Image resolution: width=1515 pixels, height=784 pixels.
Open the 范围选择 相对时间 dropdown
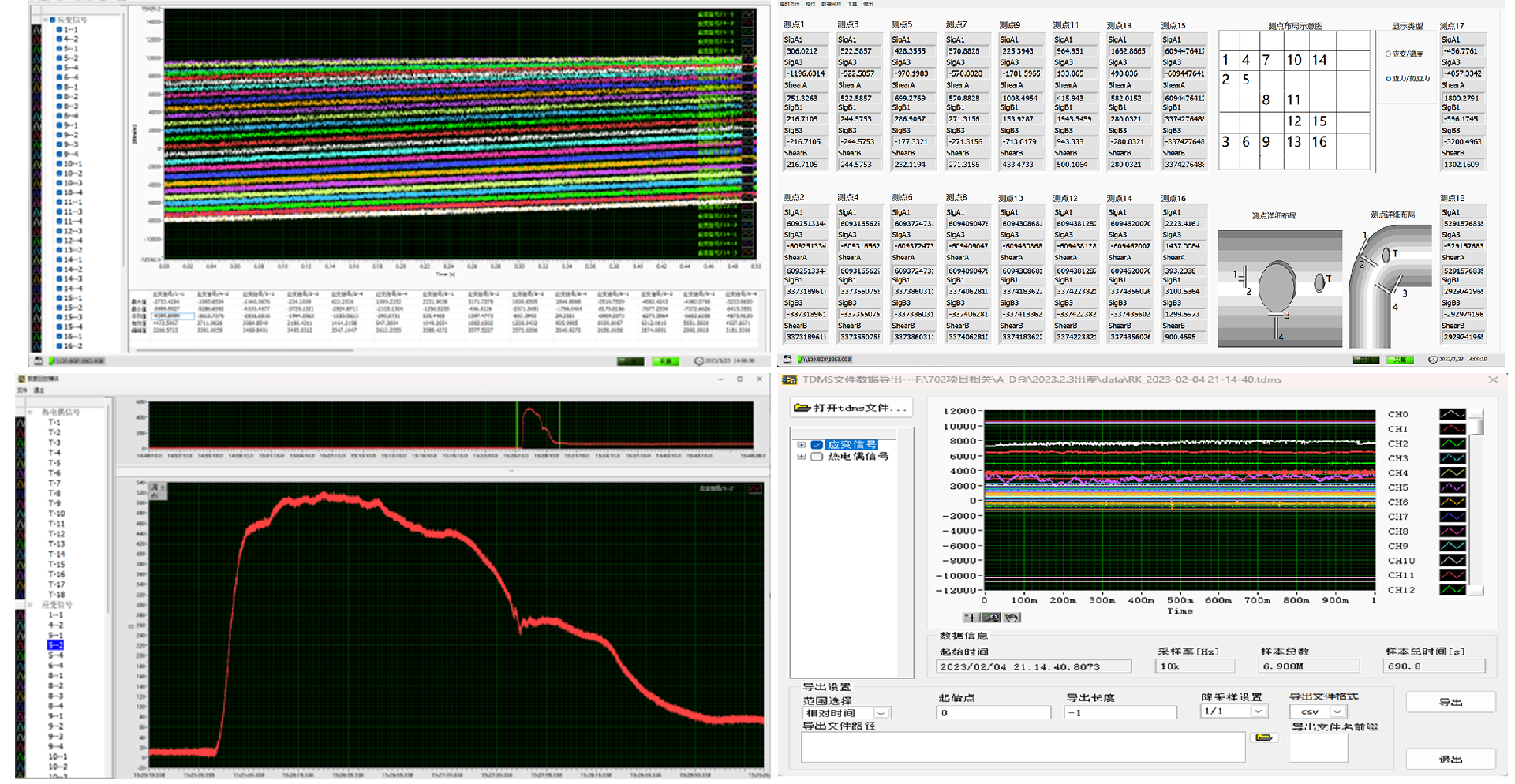click(x=881, y=713)
